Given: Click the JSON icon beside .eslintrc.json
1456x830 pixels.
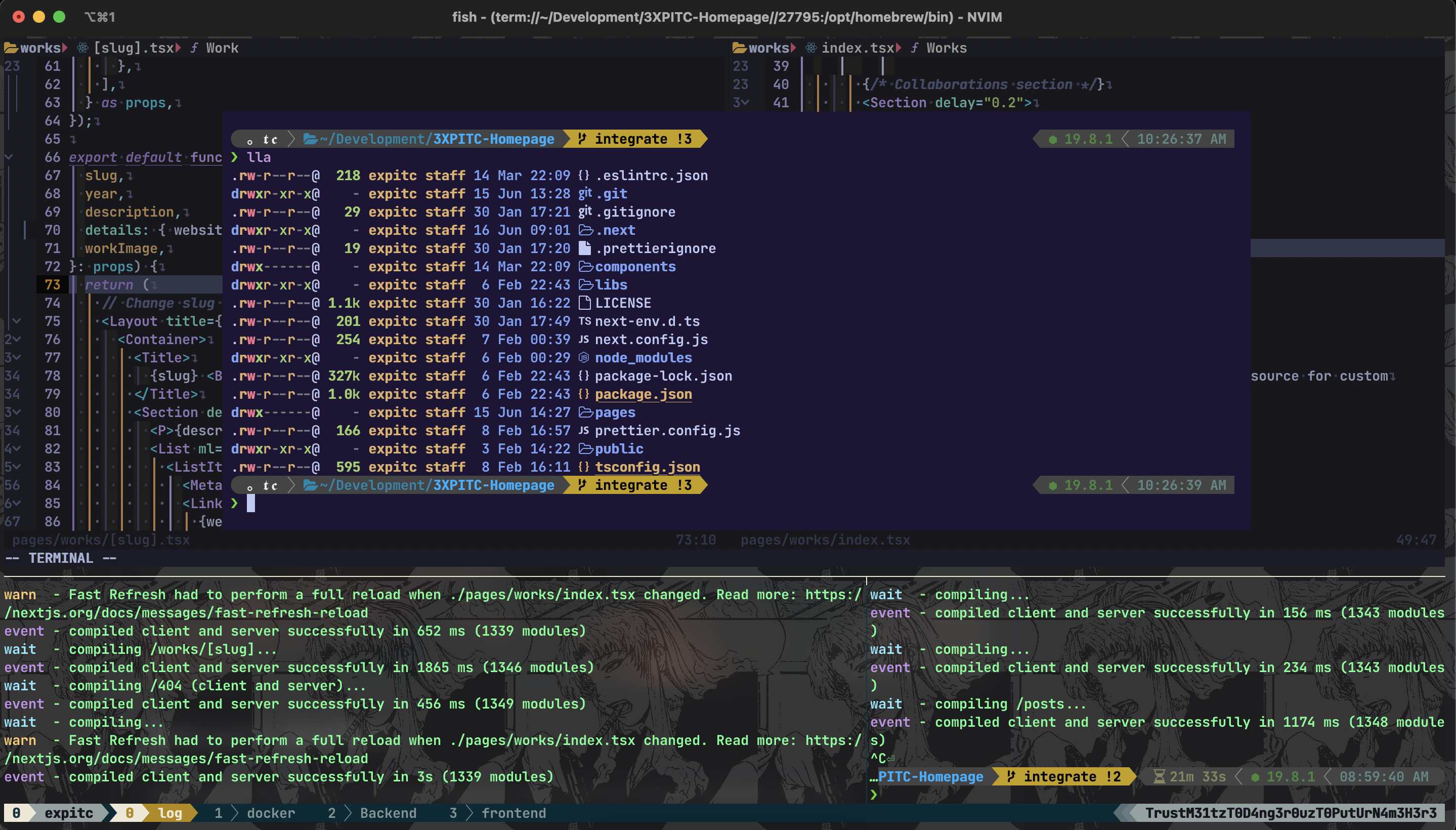Looking at the screenshot, I should pyautogui.click(x=584, y=176).
